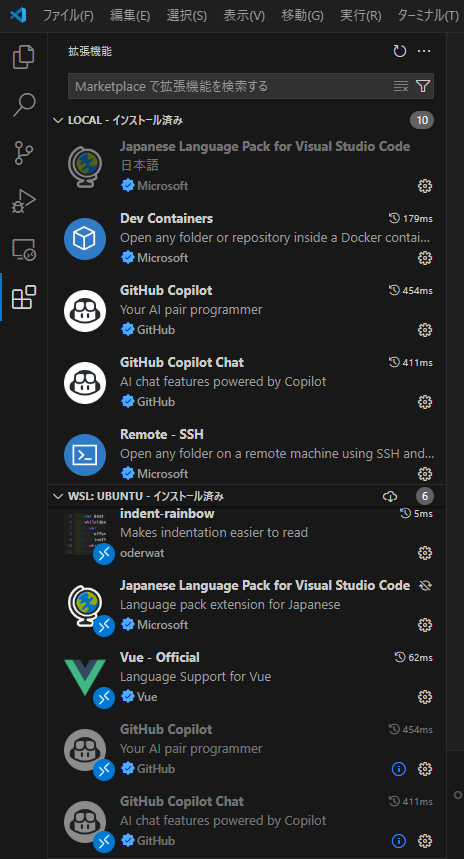The height and width of the screenshot is (859, 464).
Task: Clear extension search results icon
Action: 401,86
